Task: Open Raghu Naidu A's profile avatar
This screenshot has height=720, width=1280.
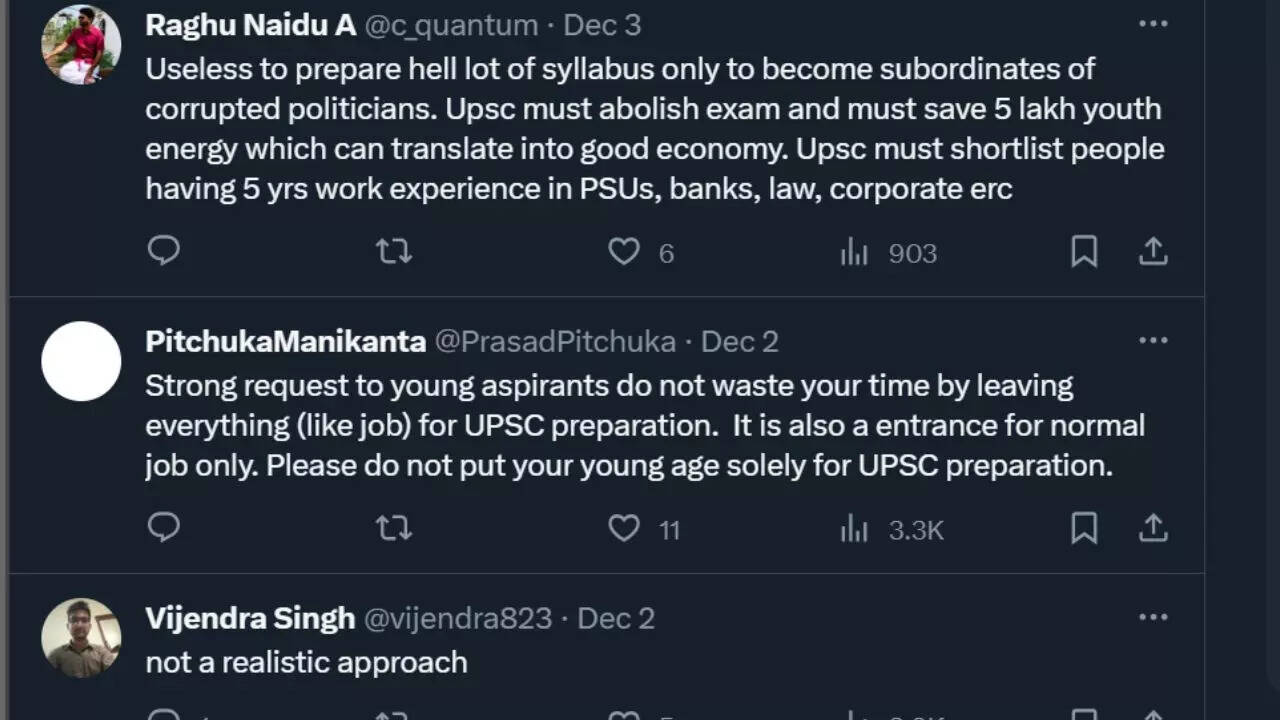Action: pos(81,44)
